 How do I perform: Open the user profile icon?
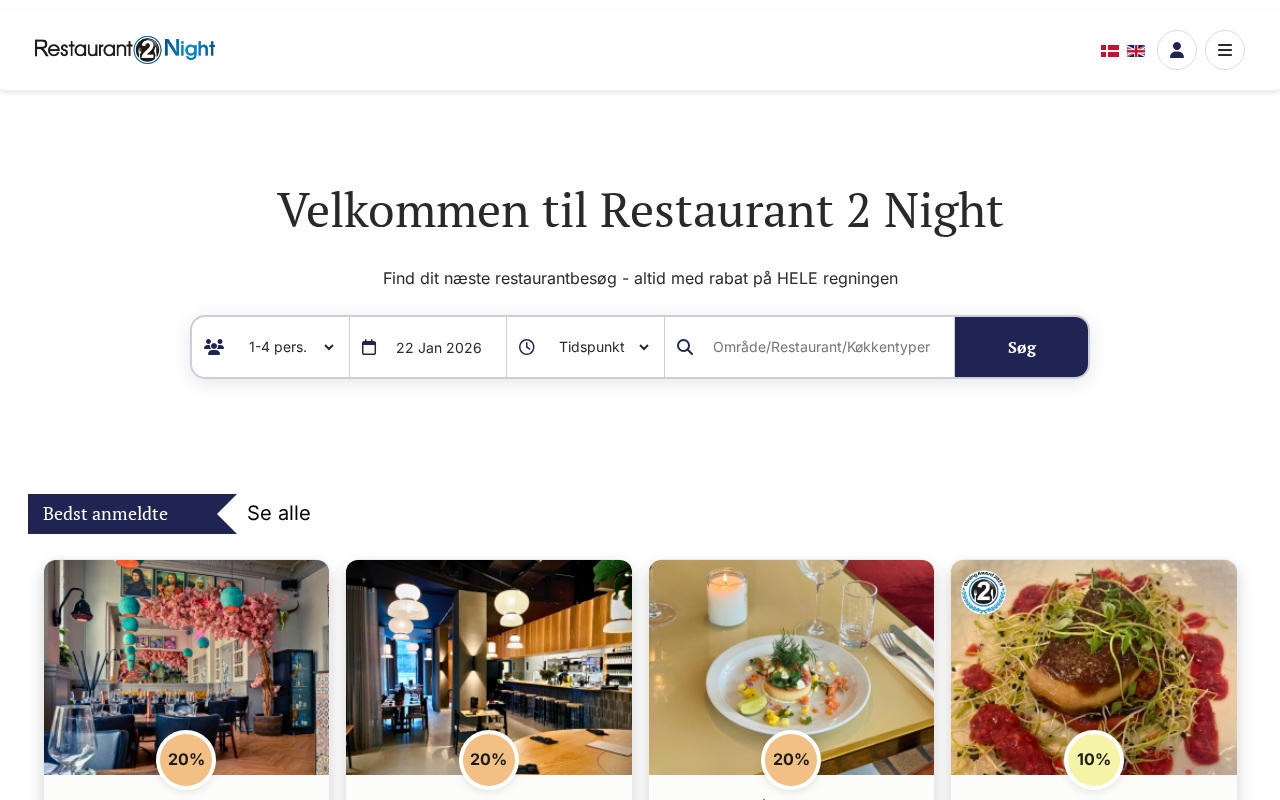[x=1177, y=50]
